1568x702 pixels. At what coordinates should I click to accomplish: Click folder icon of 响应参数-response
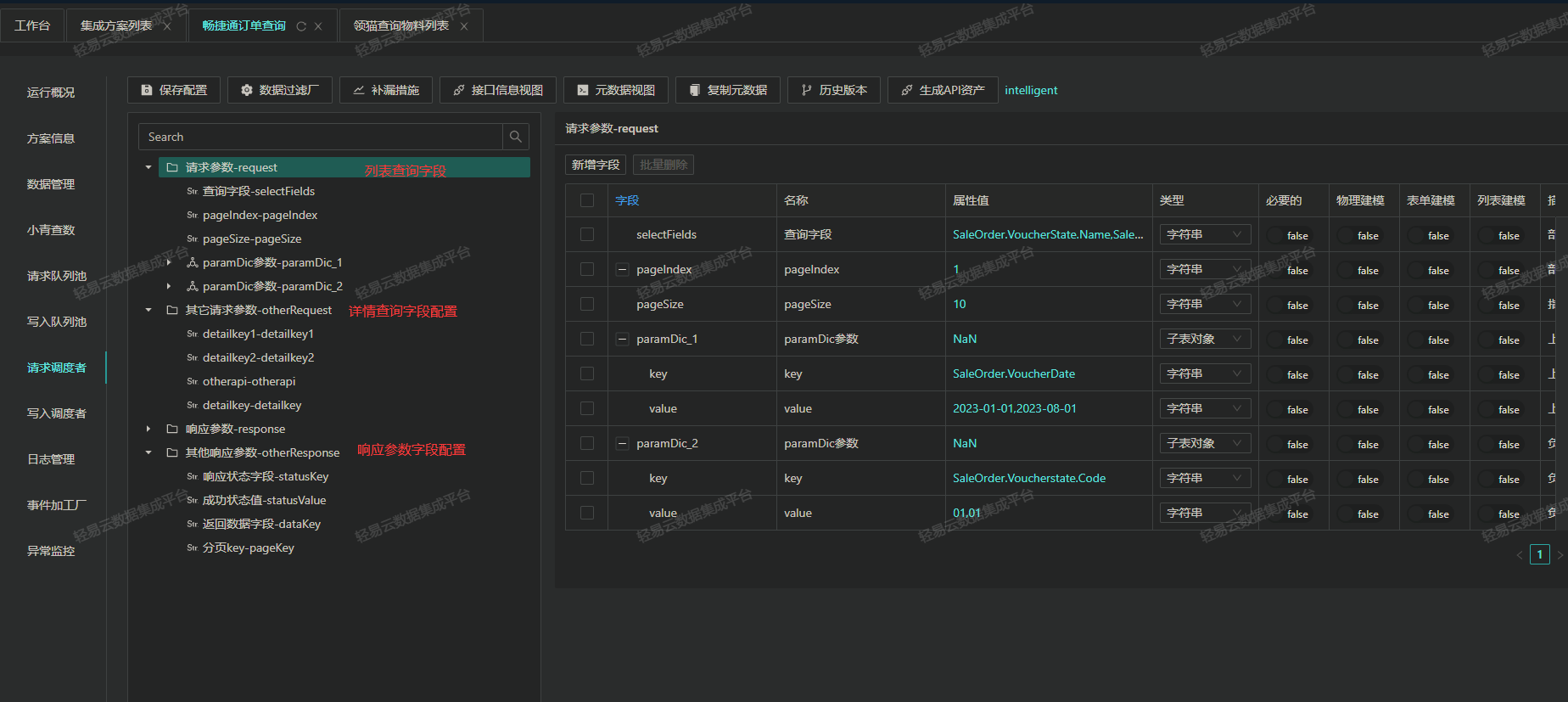[172, 429]
